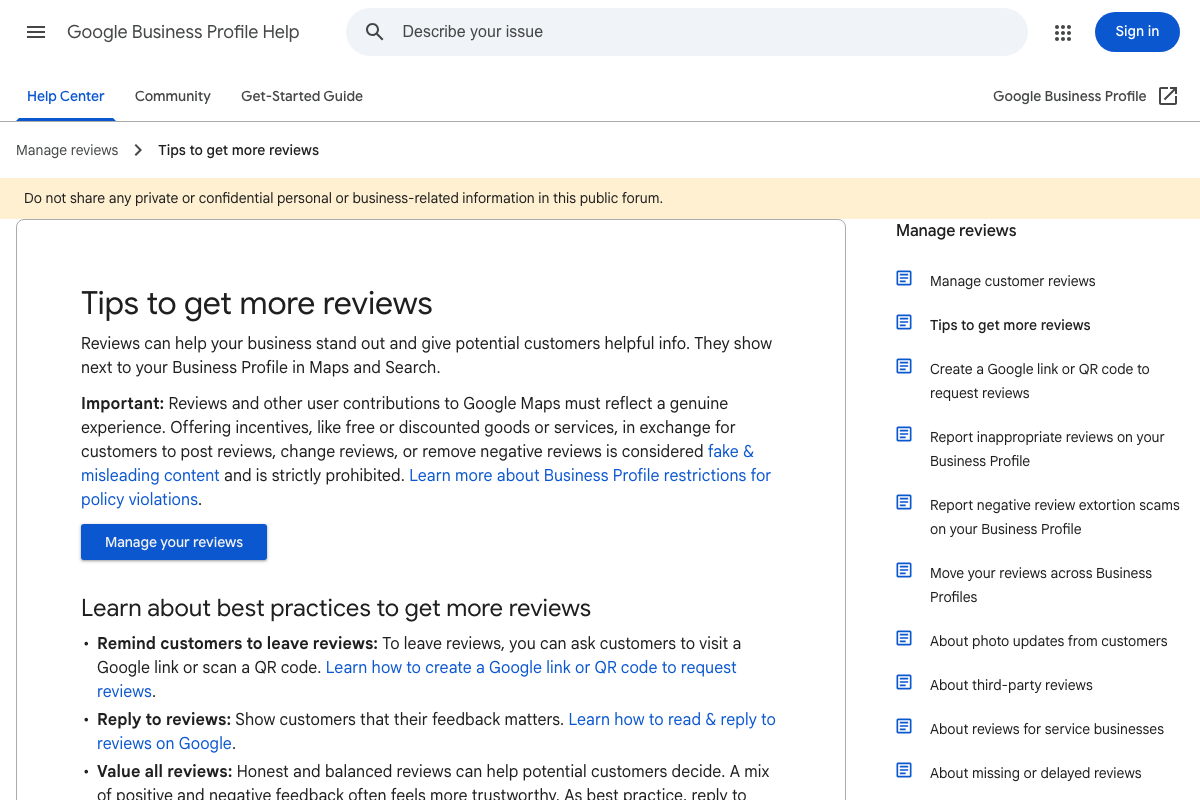Click article icon beside About photo updates from customers
The image size is (1200, 800).
click(x=904, y=638)
